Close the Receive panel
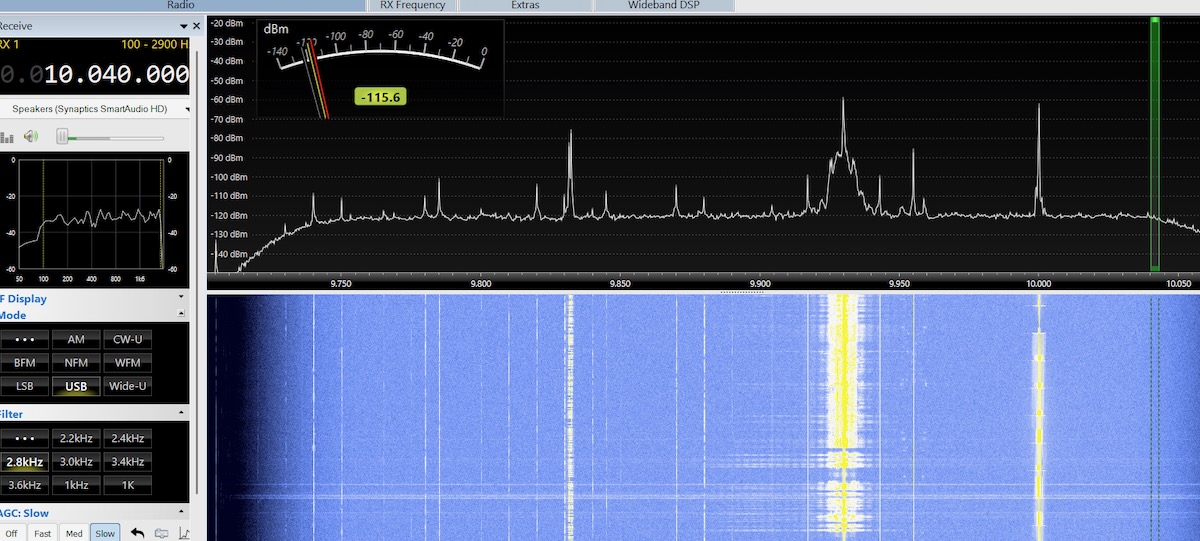The width and height of the screenshot is (1200, 541). tap(194, 26)
